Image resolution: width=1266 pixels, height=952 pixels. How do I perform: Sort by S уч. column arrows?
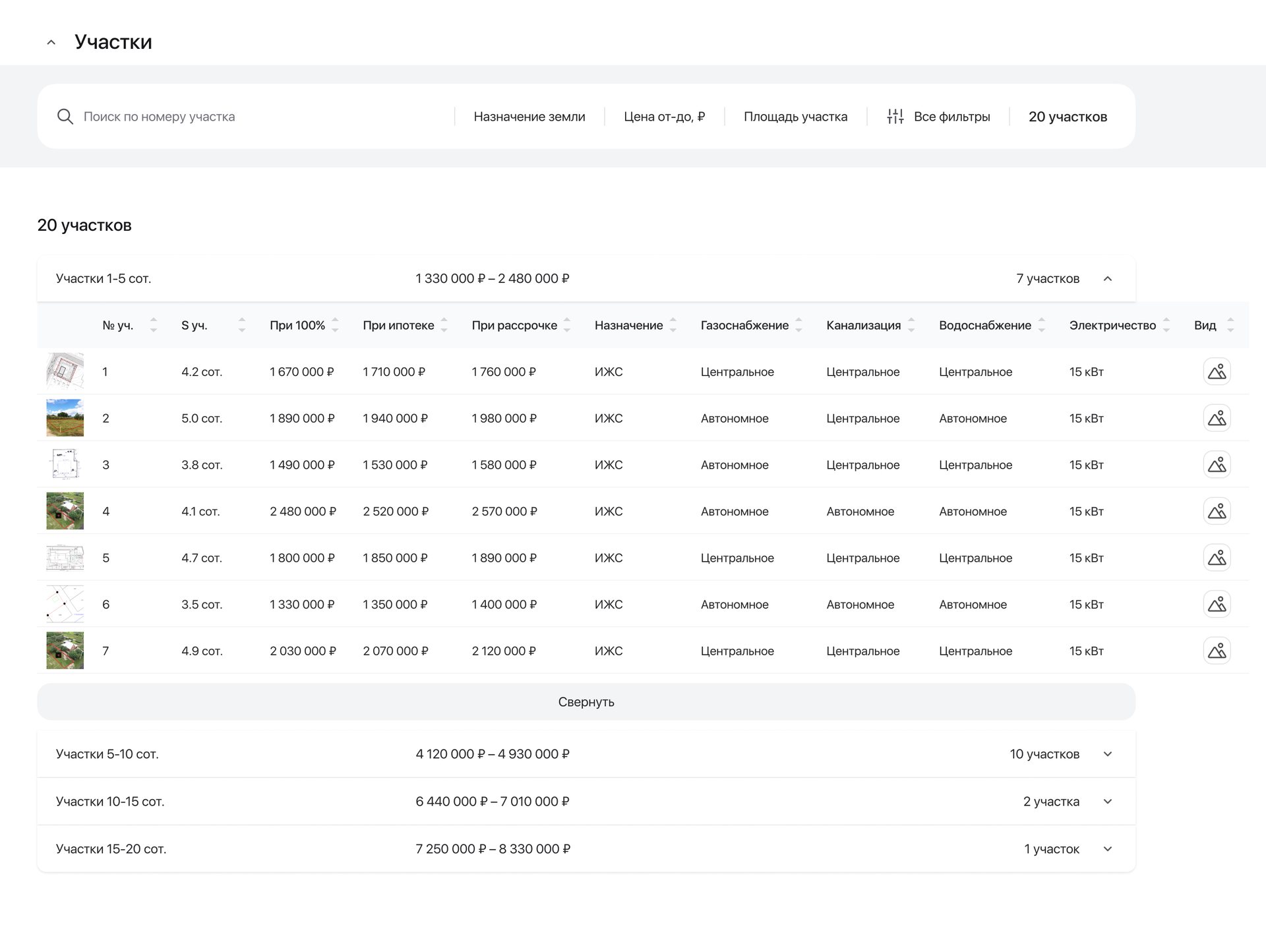pyautogui.click(x=242, y=325)
